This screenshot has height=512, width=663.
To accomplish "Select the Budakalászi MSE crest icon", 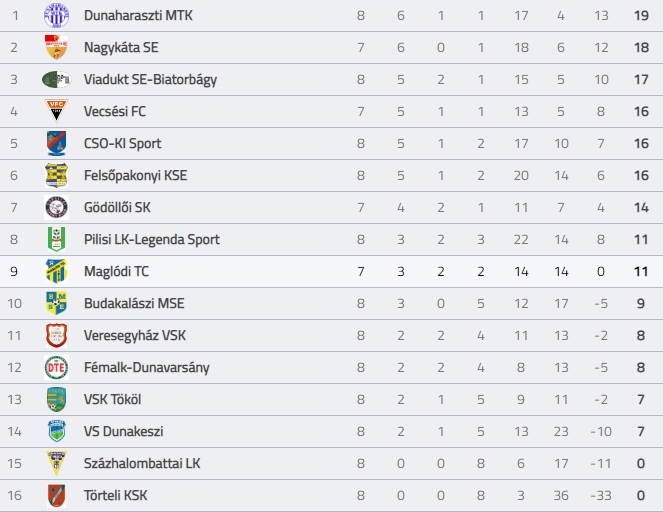I will coord(56,303).
